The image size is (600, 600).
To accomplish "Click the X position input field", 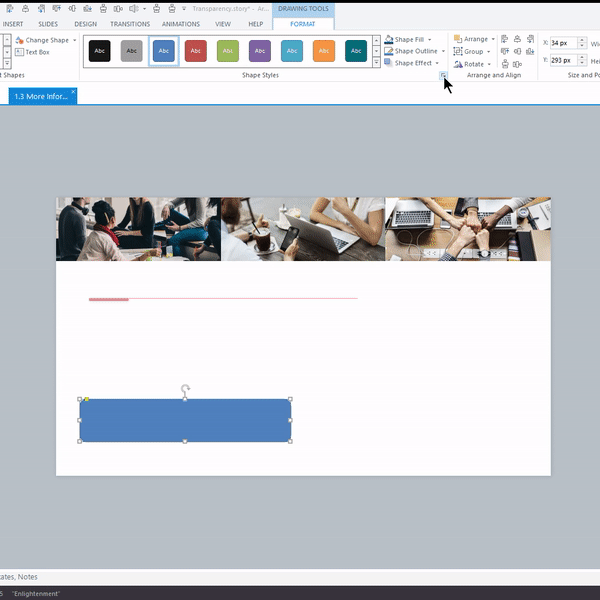I will click(564, 43).
